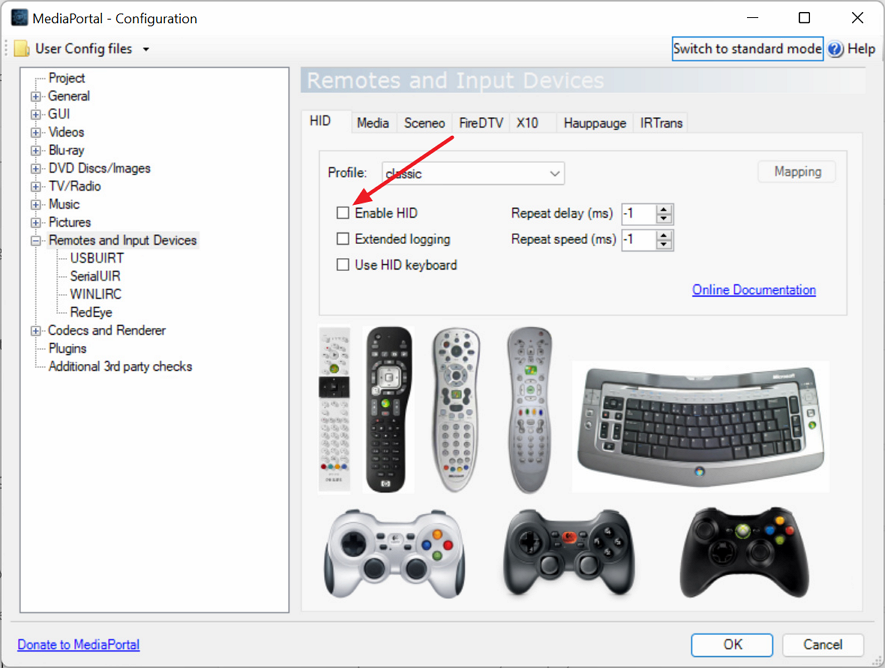
Task: Confirm with the OK button
Action: pos(732,645)
